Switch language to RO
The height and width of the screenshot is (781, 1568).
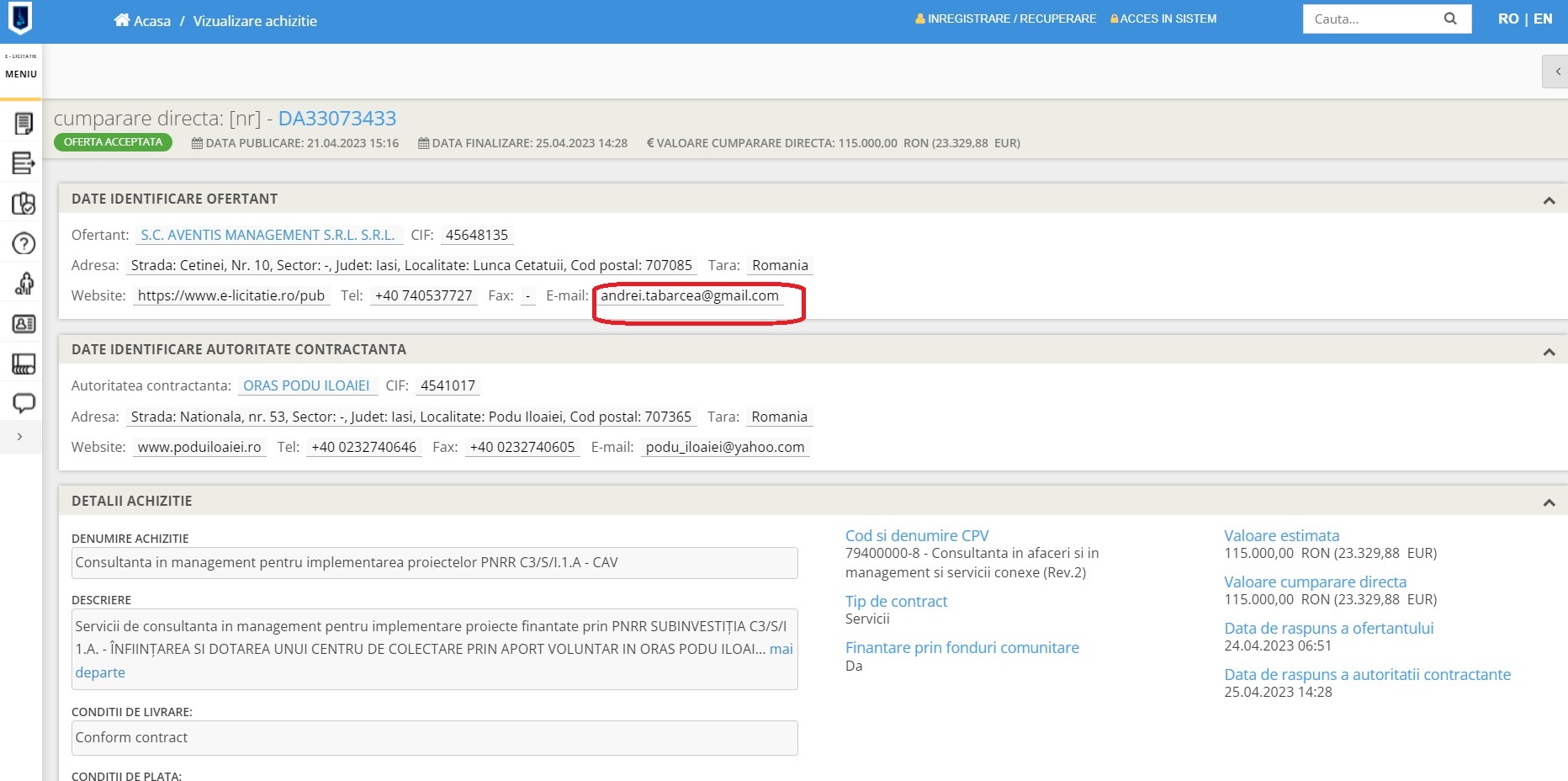click(1508, 19)
